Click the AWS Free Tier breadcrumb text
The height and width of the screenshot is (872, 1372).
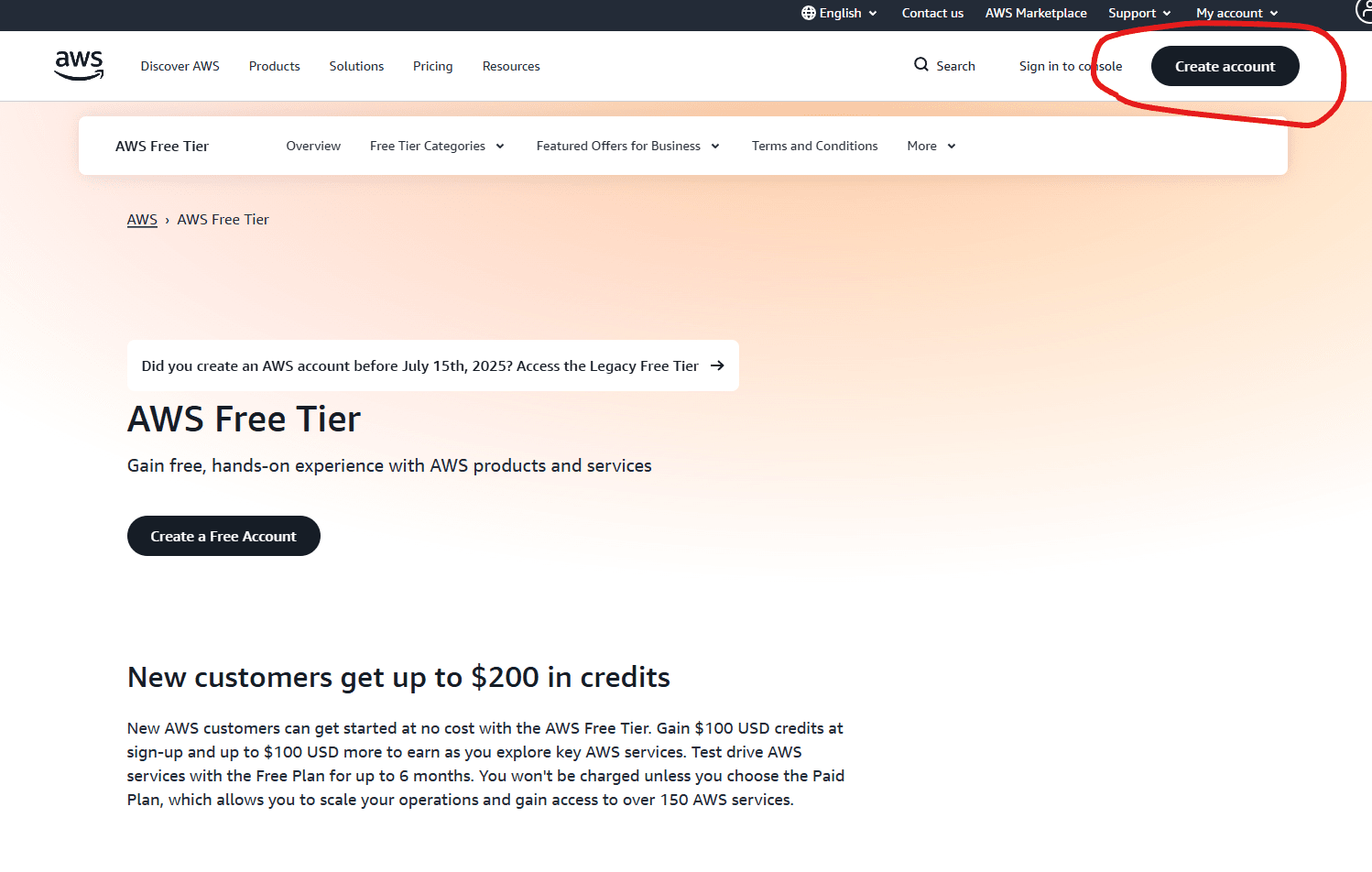coord(223,220)
